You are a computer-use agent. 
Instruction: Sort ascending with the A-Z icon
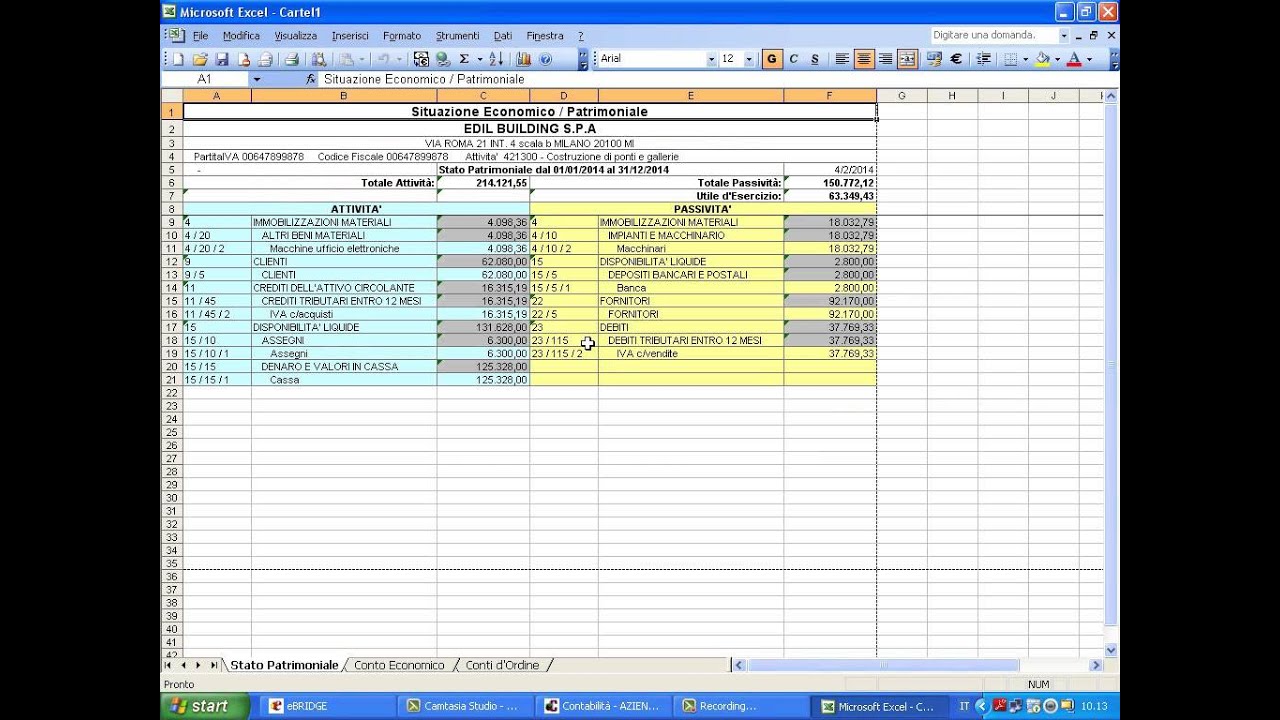click(495, 59)
